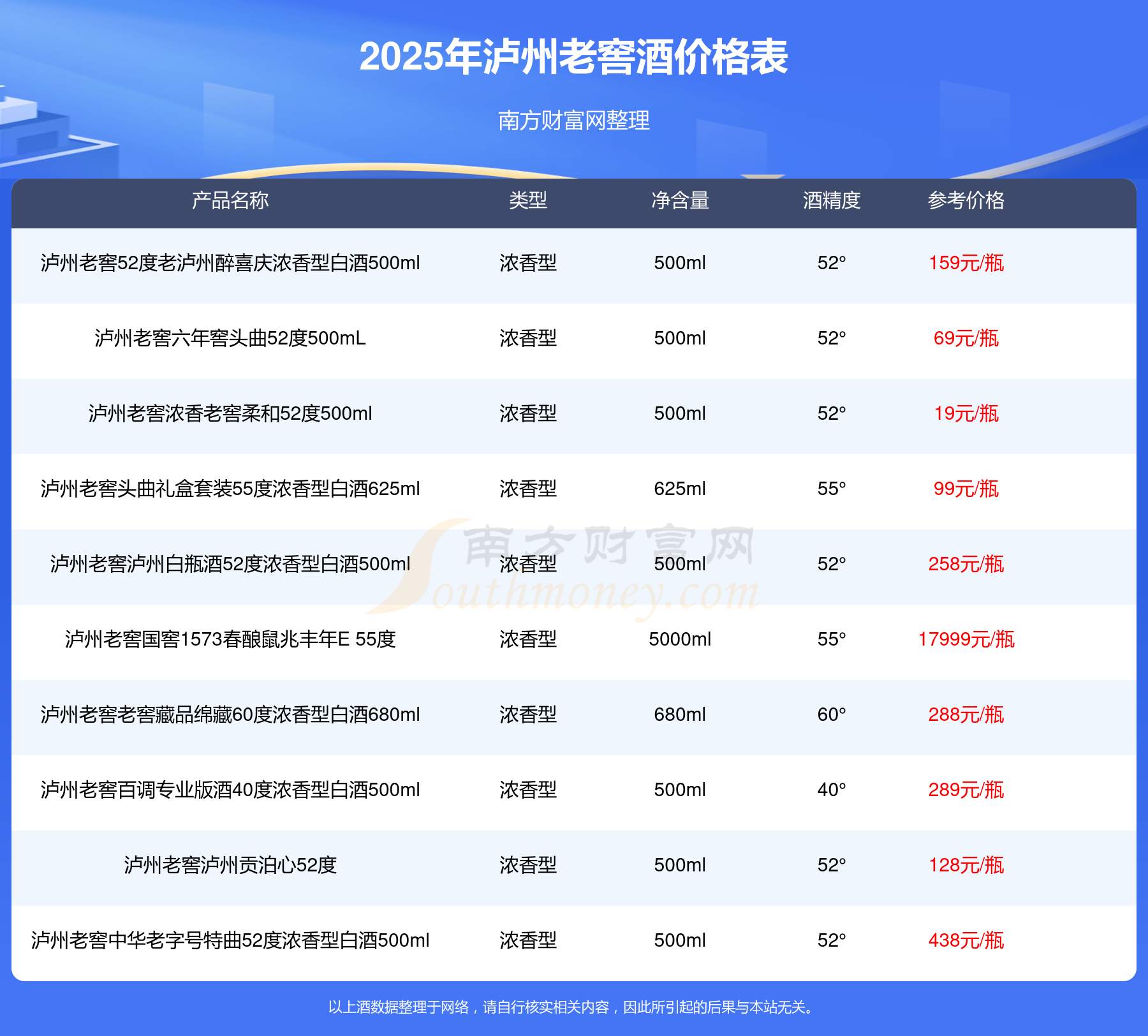The height and width of the screenshot is (1036, 1148).
Task: Select "500ml" in the 438元/瓶 row
Action: click(x=680, y=940)
